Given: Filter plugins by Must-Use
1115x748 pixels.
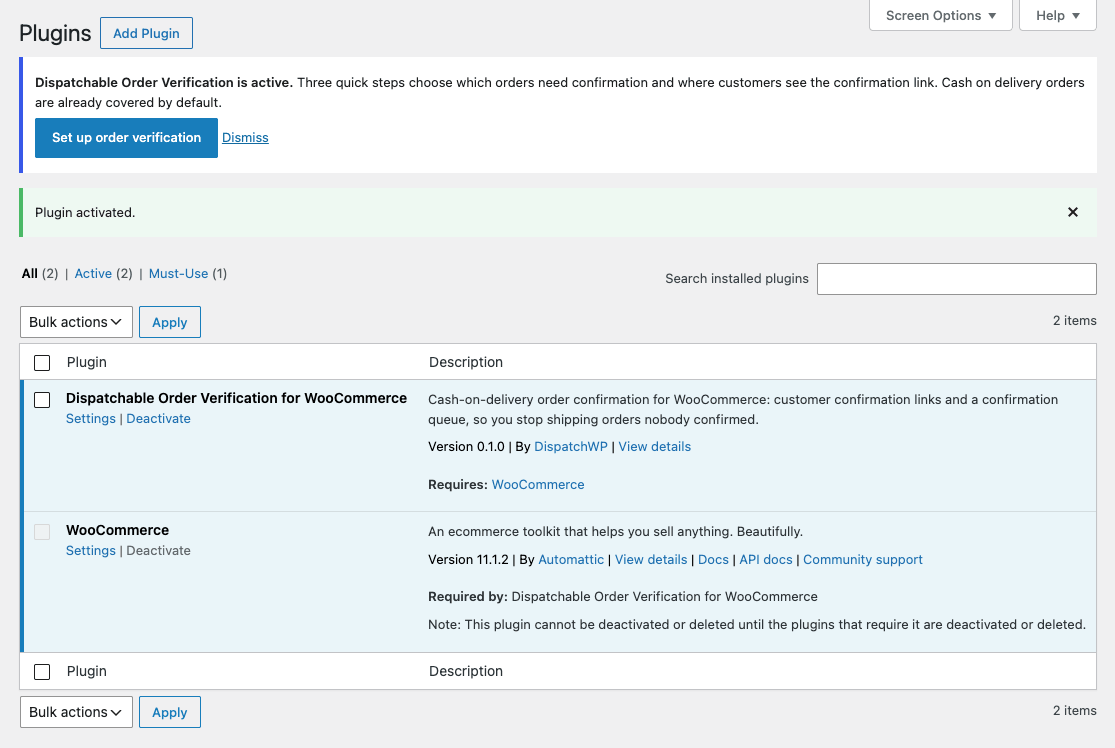Looking at the screenshot, I should tap(178, 274).
